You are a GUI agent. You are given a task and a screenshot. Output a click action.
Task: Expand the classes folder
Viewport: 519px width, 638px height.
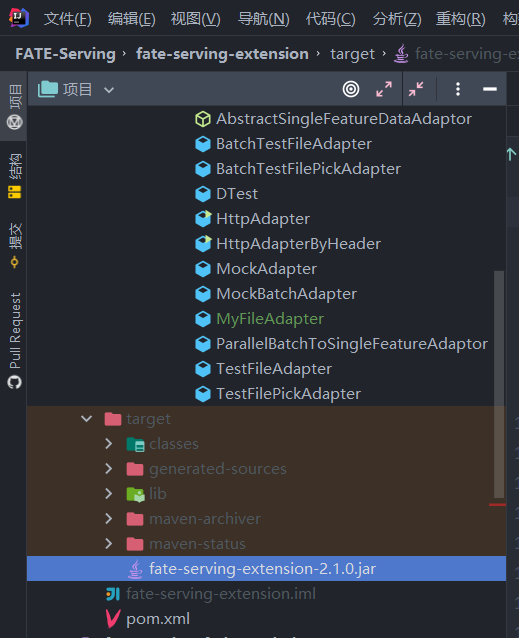pos(109,444)
